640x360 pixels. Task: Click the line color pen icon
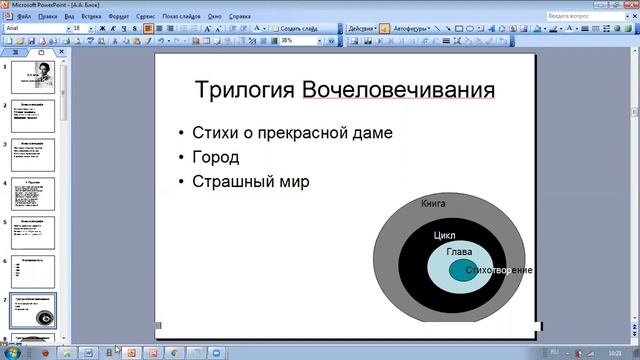point(553,29)
